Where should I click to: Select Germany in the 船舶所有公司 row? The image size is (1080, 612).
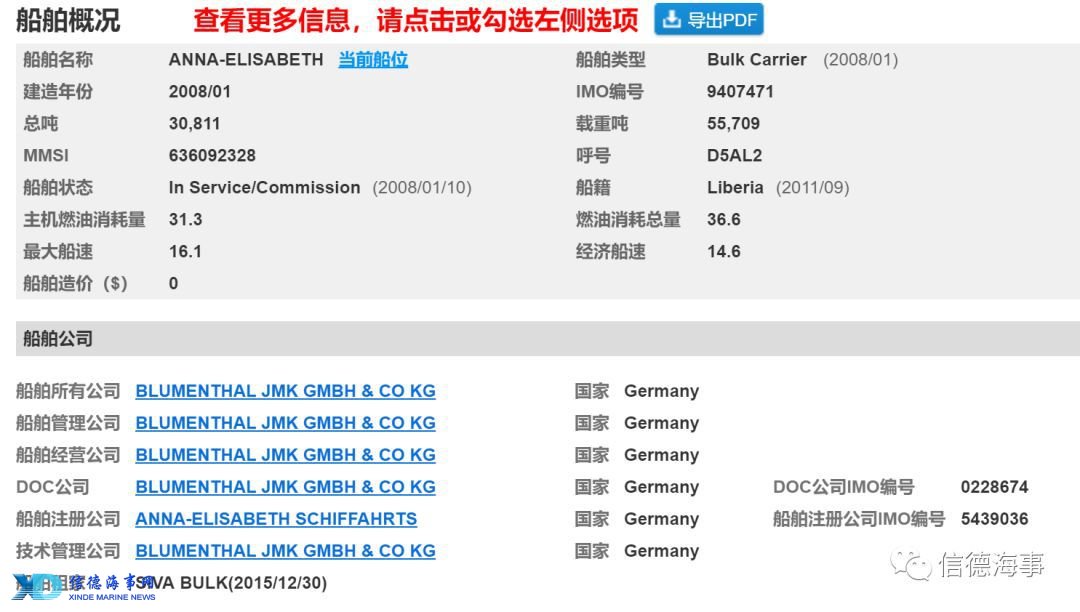pyautogui.click(x=661, y=391)
